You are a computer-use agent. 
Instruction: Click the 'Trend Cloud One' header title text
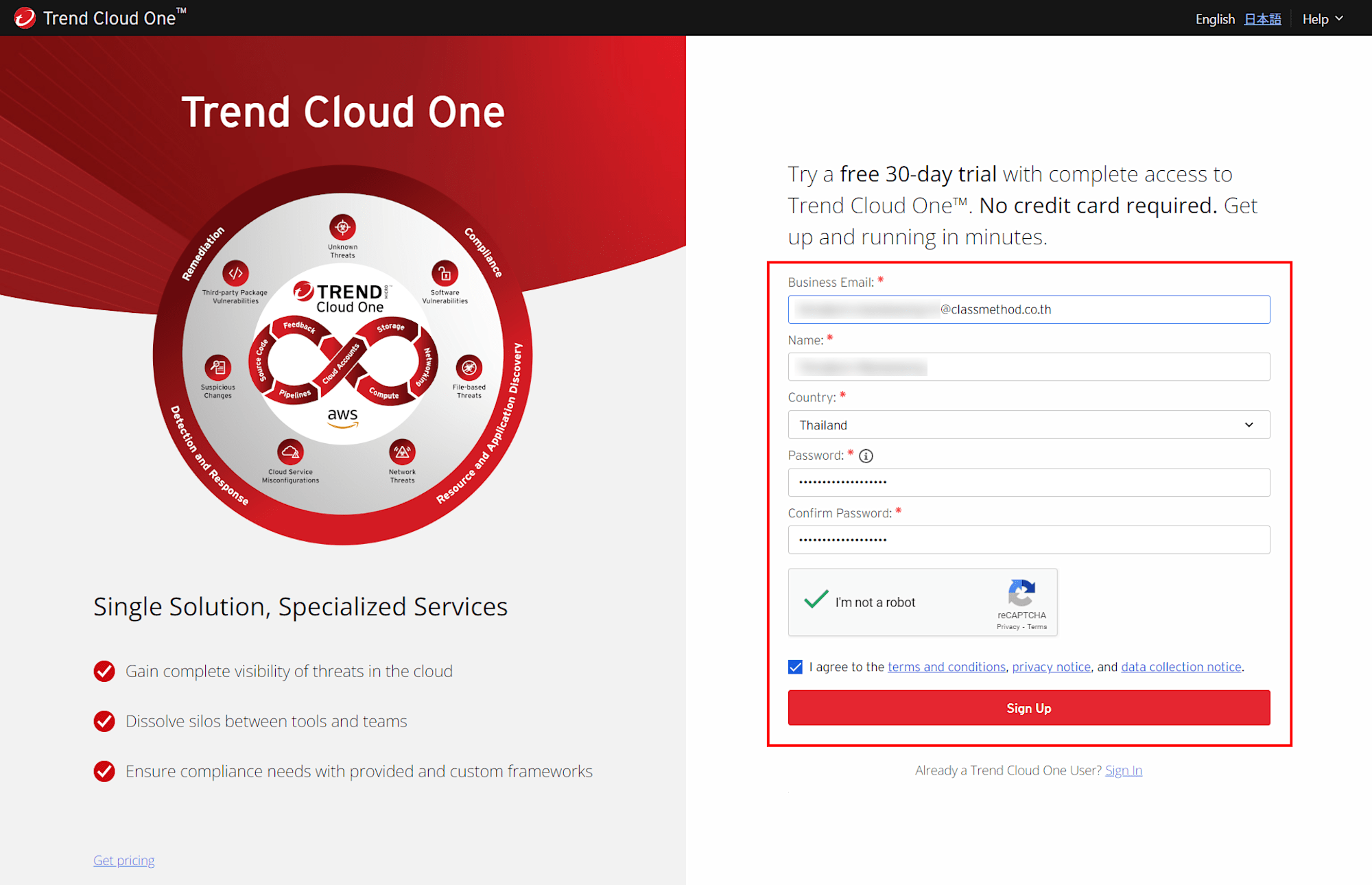click(114, 18)
